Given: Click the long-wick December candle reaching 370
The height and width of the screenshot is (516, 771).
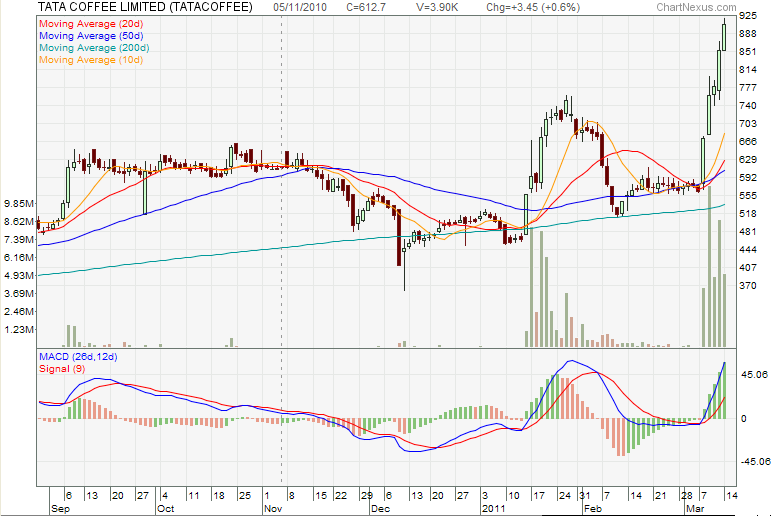Looking at the screenshot, I should coord(404,266).
